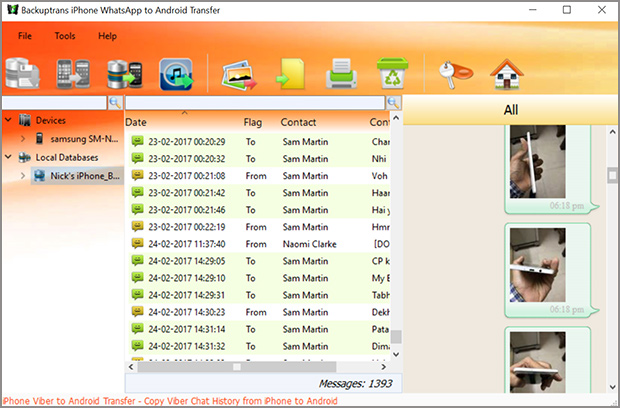Click the green printer toolbar icon
The image size is (620, 408).
pos(342,74)
